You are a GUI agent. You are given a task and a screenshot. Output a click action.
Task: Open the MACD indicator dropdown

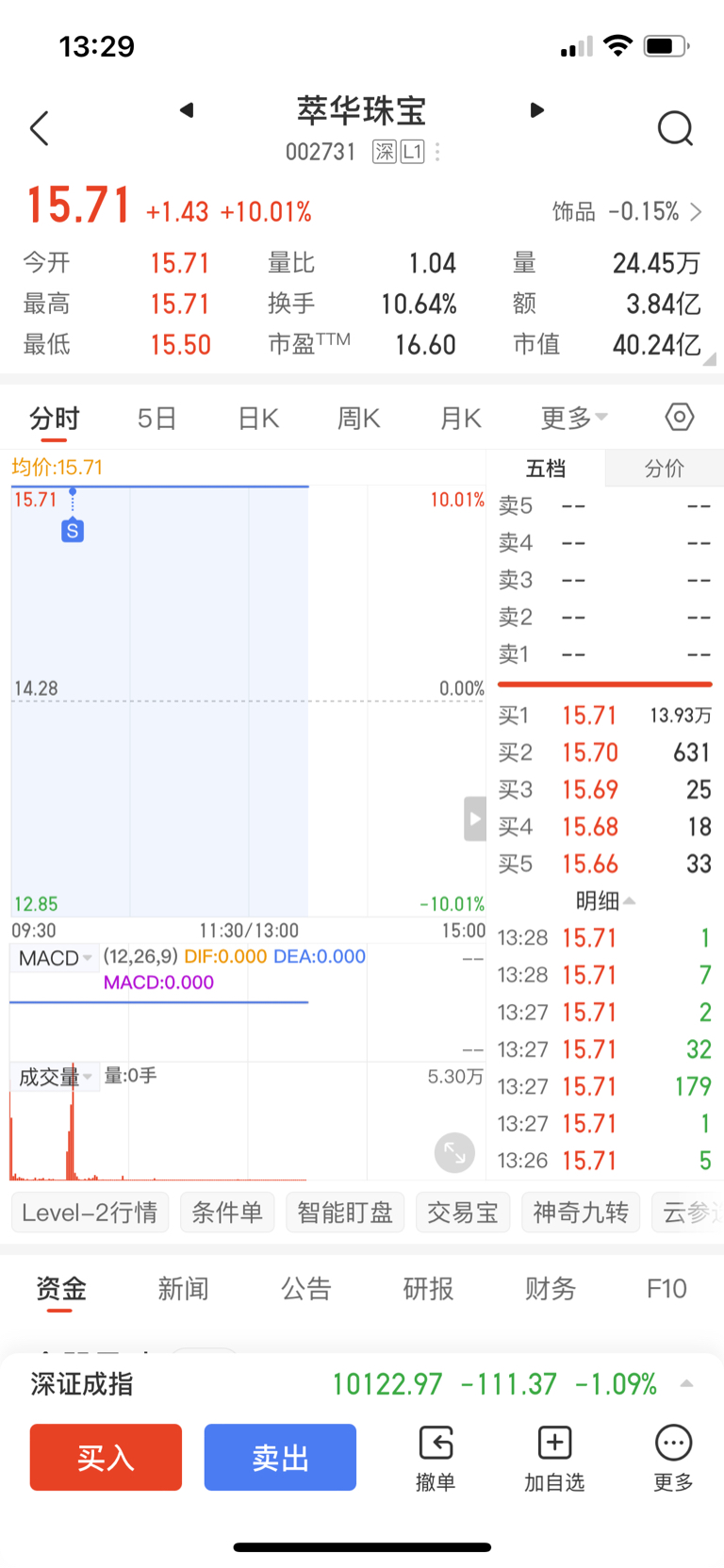click(55, 958)
